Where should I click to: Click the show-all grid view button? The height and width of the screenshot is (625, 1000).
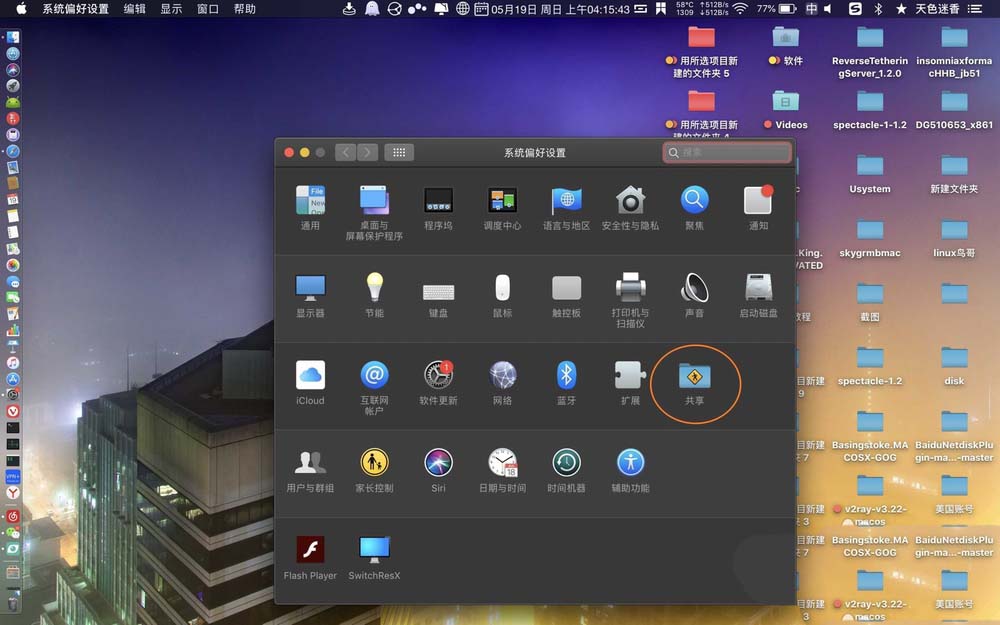398,152
